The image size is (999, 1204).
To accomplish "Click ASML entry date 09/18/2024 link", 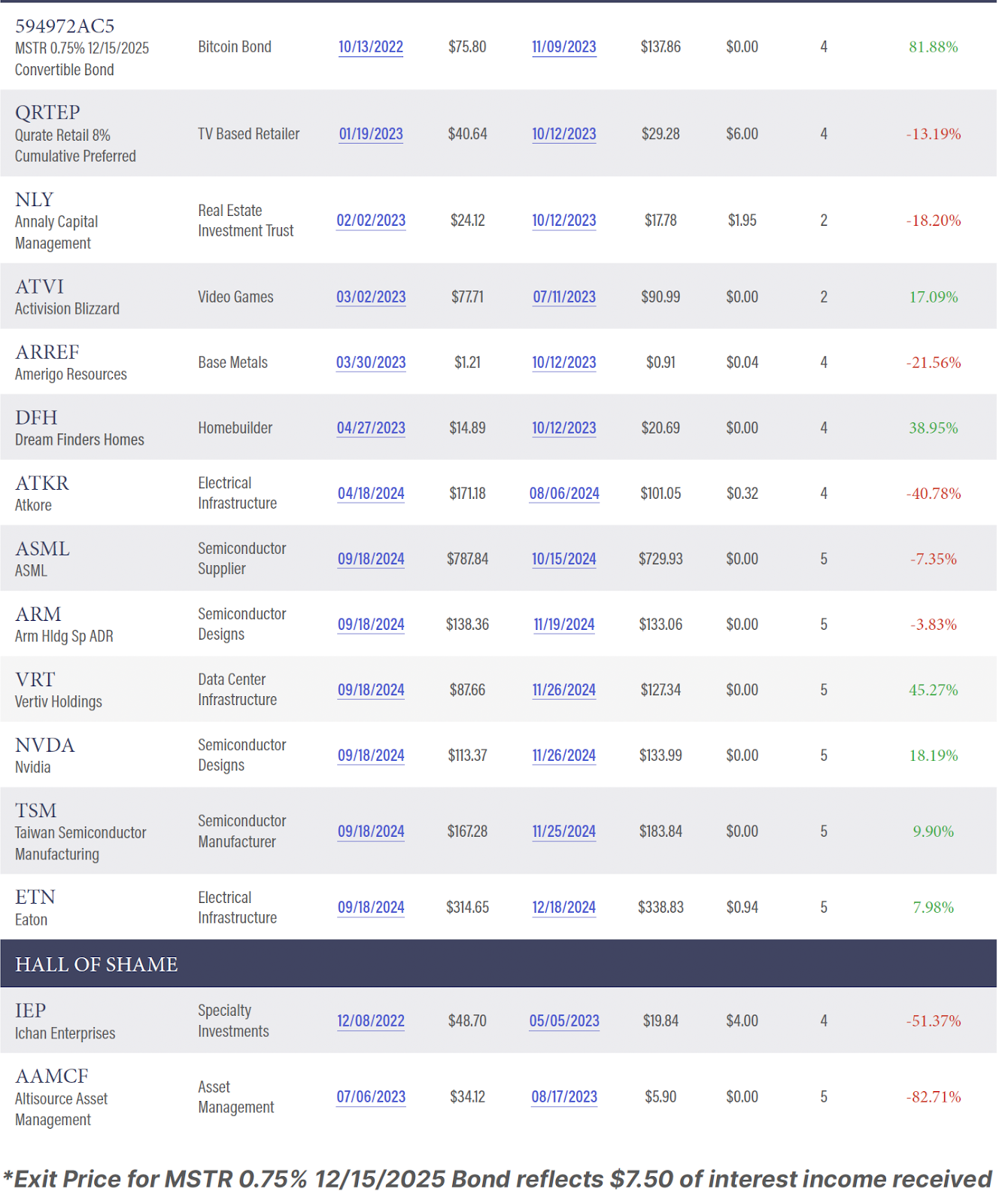I will [x=371, y=559].
